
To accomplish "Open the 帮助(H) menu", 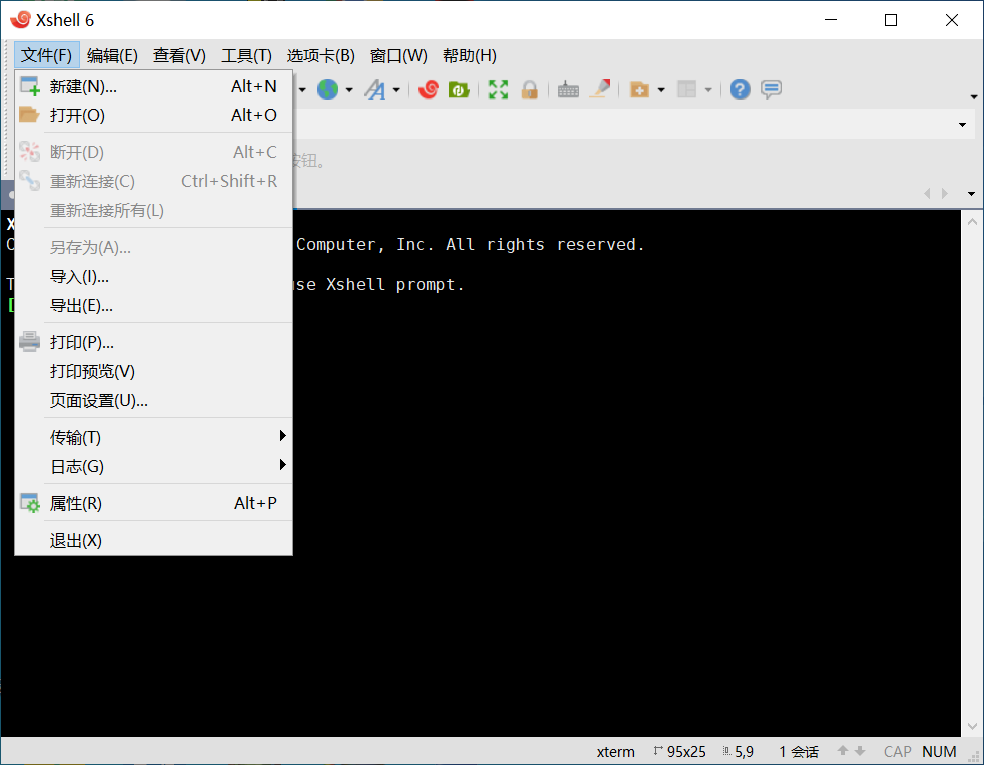I will pyautogui.click(x=469, y=55).
